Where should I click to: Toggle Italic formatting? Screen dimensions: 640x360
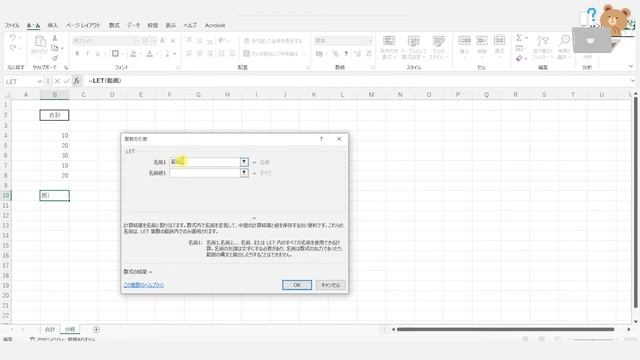pos(87,53)
